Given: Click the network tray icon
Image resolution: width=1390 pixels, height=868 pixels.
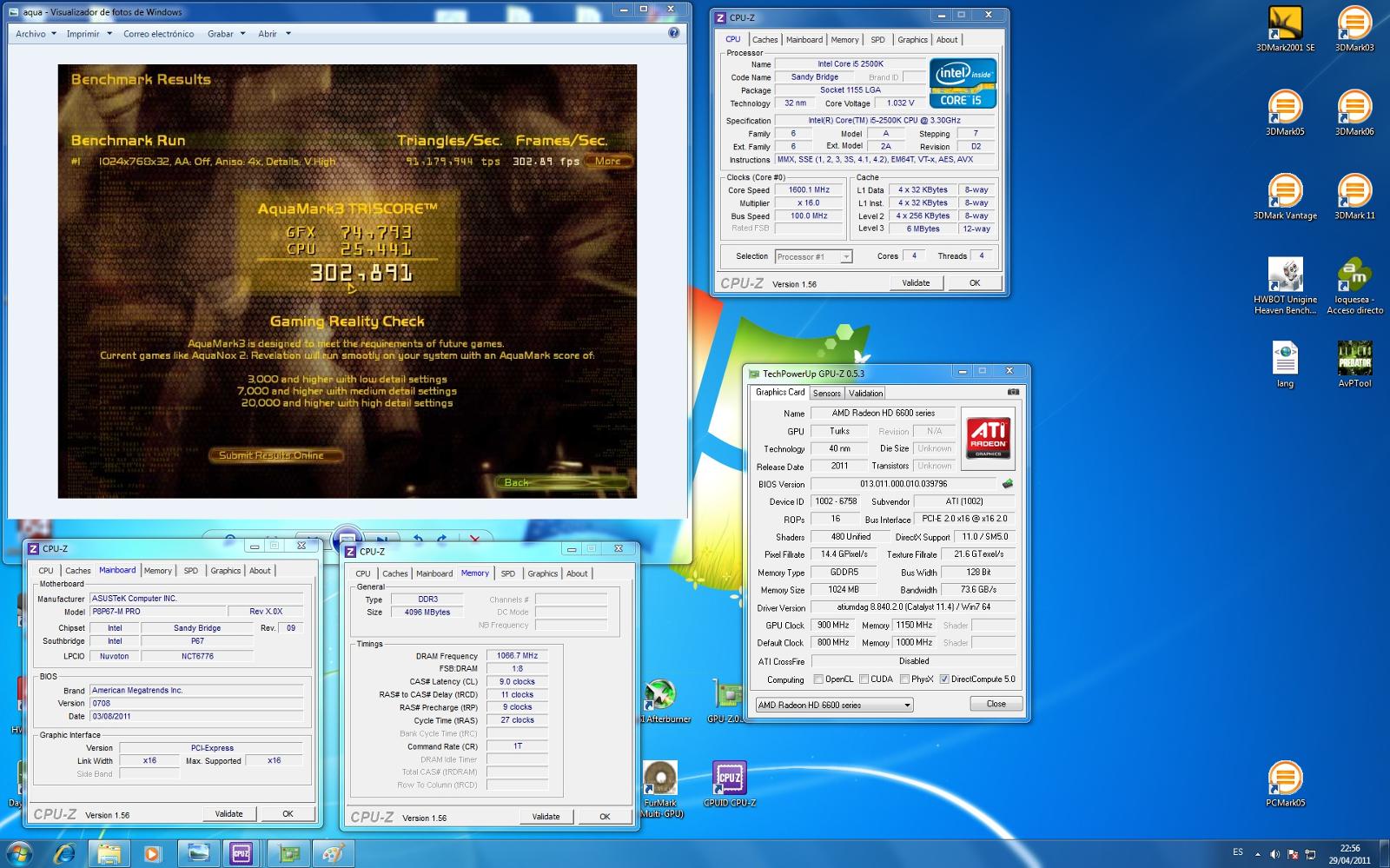Looking at the screenshot, I should [x=1310, y=854].
